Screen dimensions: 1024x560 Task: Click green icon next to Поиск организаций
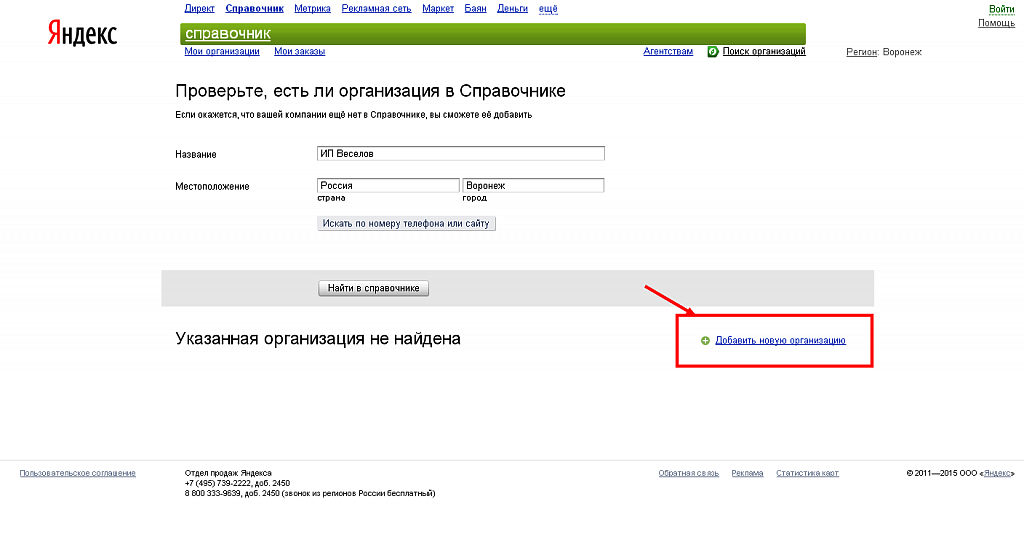pos(712,52)
